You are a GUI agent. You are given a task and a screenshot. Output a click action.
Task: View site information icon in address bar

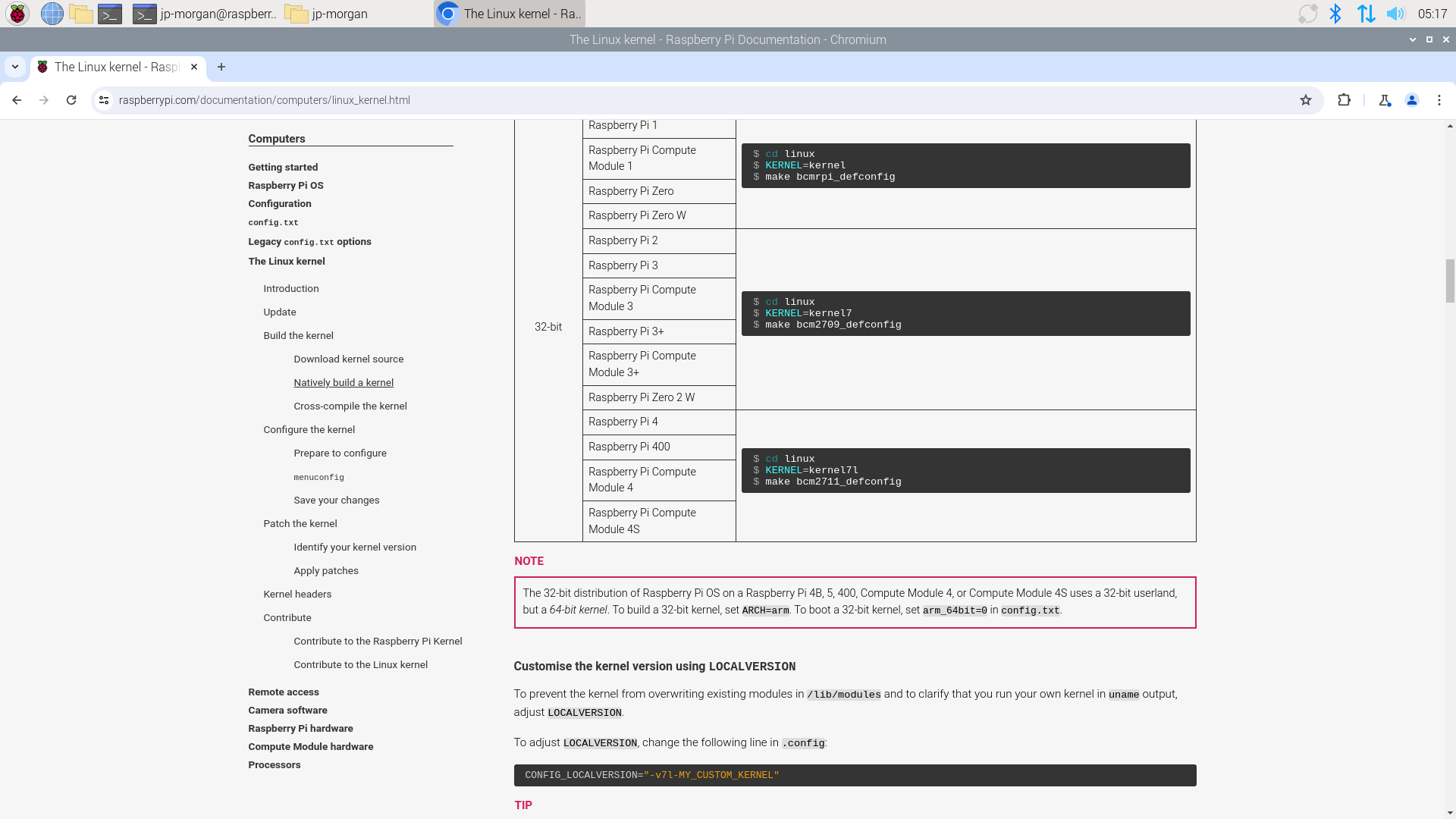(105, 100)
